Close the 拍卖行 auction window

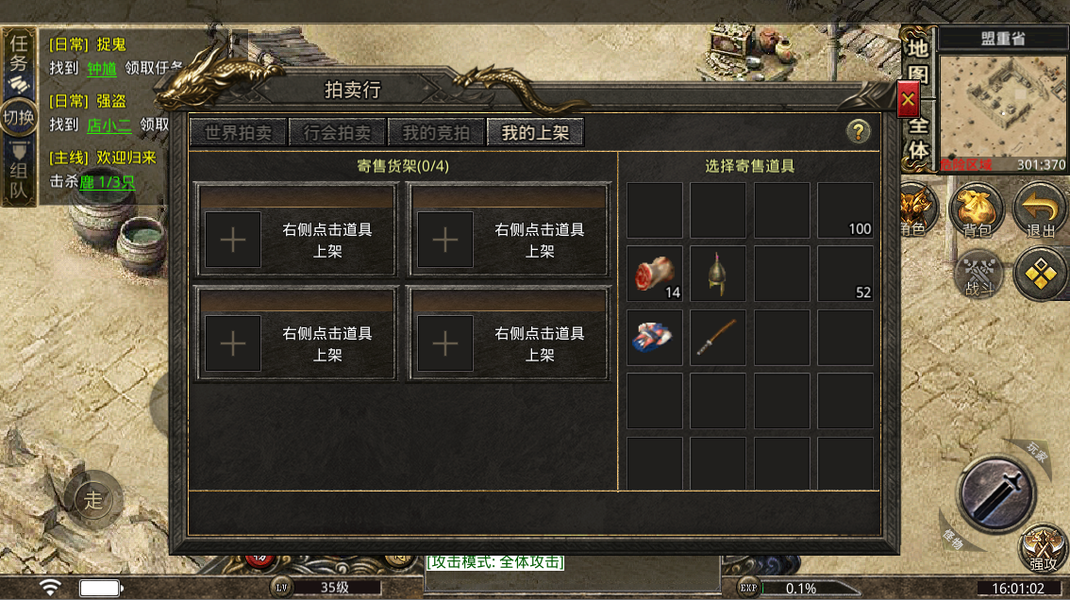click(908, 100)
